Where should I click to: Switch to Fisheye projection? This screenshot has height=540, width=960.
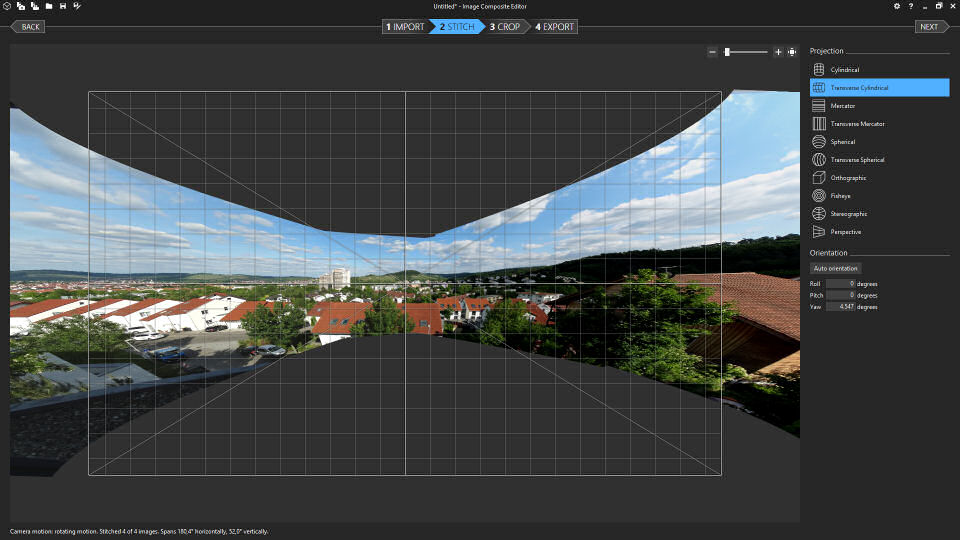click(x=840, y=196)
